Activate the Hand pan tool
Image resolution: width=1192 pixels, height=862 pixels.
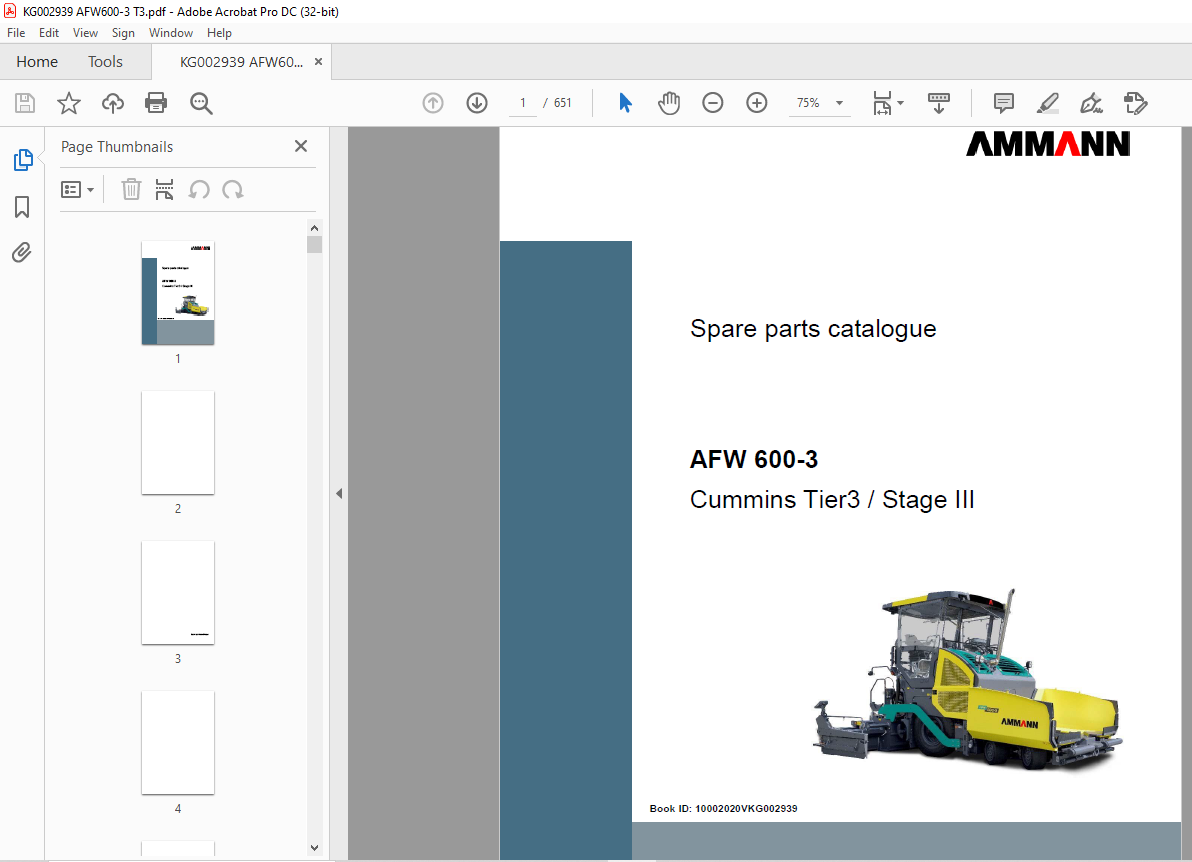[669, 103]
